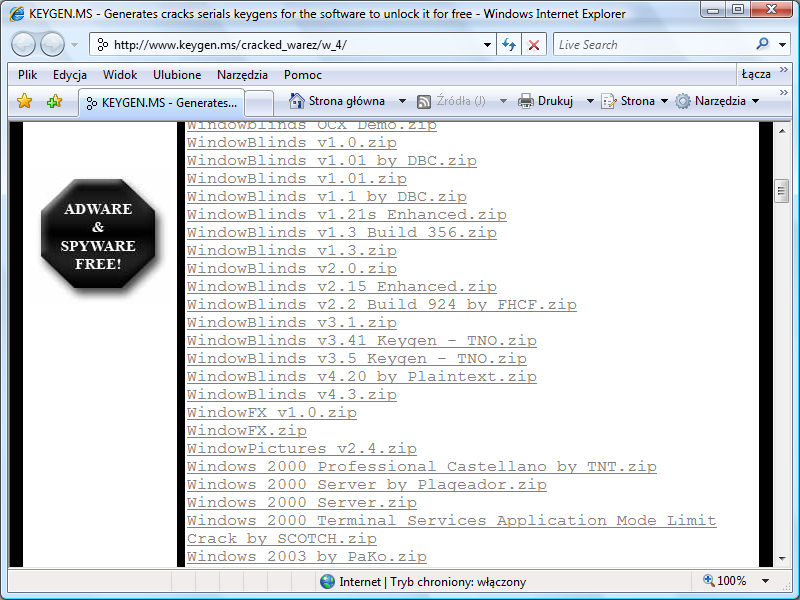Click the Drukuj printer icon
Image resolution: width=800 pixels, height=600 pixels.
click(526, 102)
